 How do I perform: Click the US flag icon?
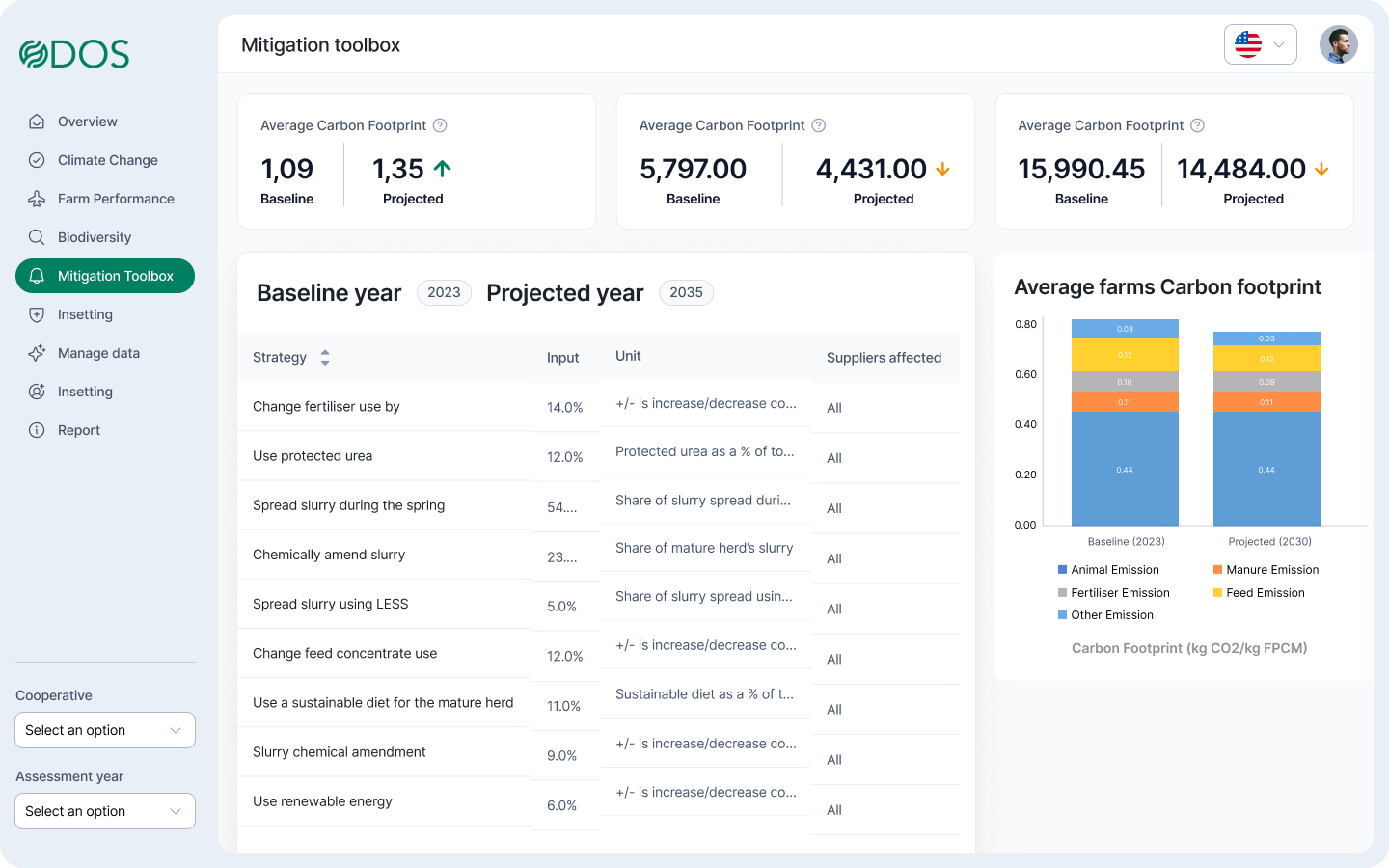click(1248, 44)
